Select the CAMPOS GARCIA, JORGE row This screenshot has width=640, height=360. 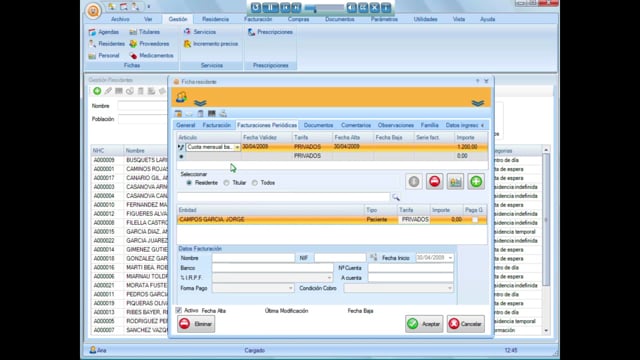tap(332, 220)
